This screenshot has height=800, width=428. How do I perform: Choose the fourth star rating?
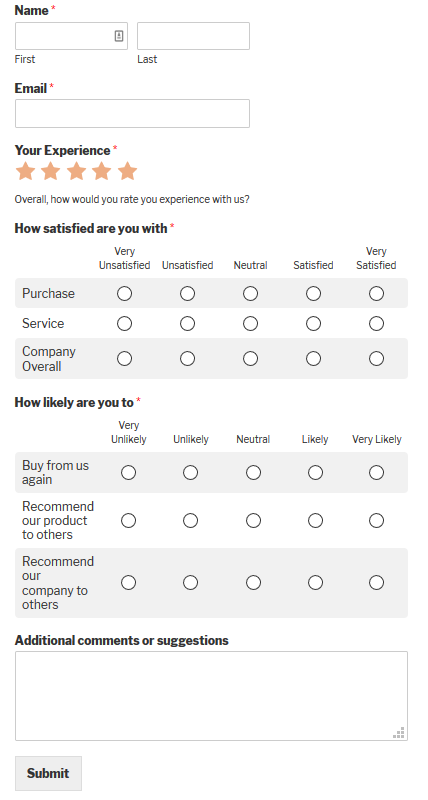click(x=102, y=171)
